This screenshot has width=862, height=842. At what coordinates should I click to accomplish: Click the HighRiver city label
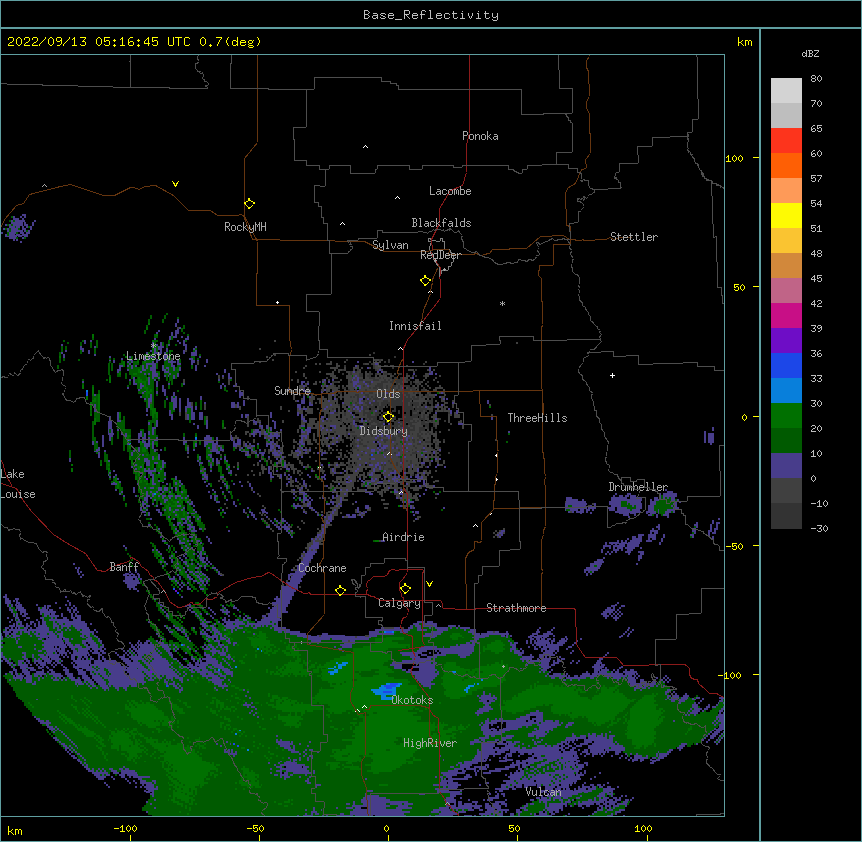(x=430, y=743)
